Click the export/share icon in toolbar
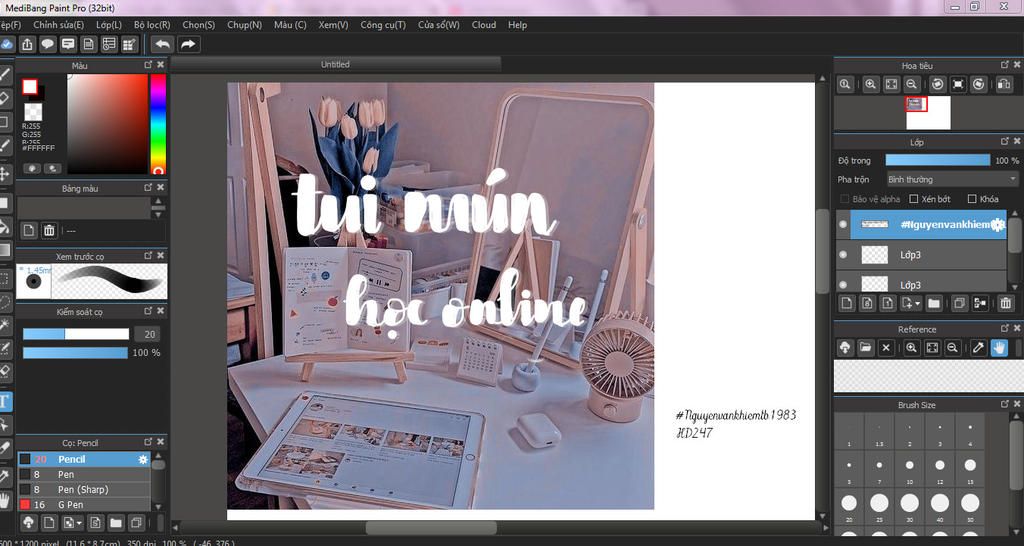Screen dimensions: 1024x546 27,44
